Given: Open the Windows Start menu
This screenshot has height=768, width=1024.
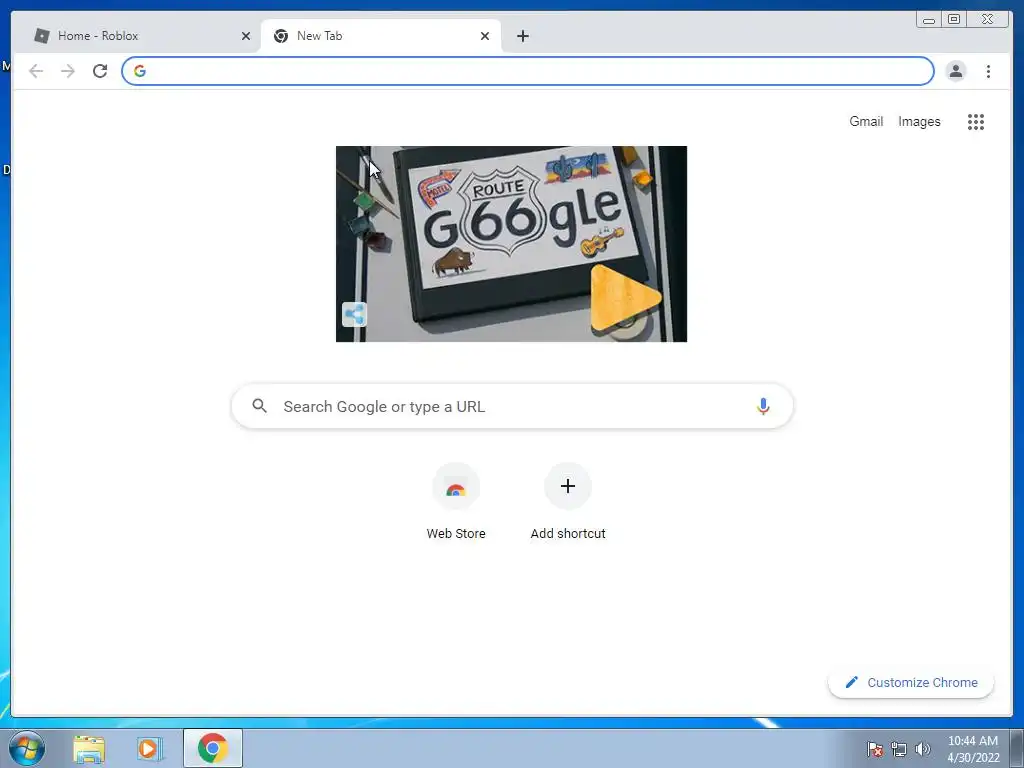Looking at the screenshot, I should coord(27,748).
